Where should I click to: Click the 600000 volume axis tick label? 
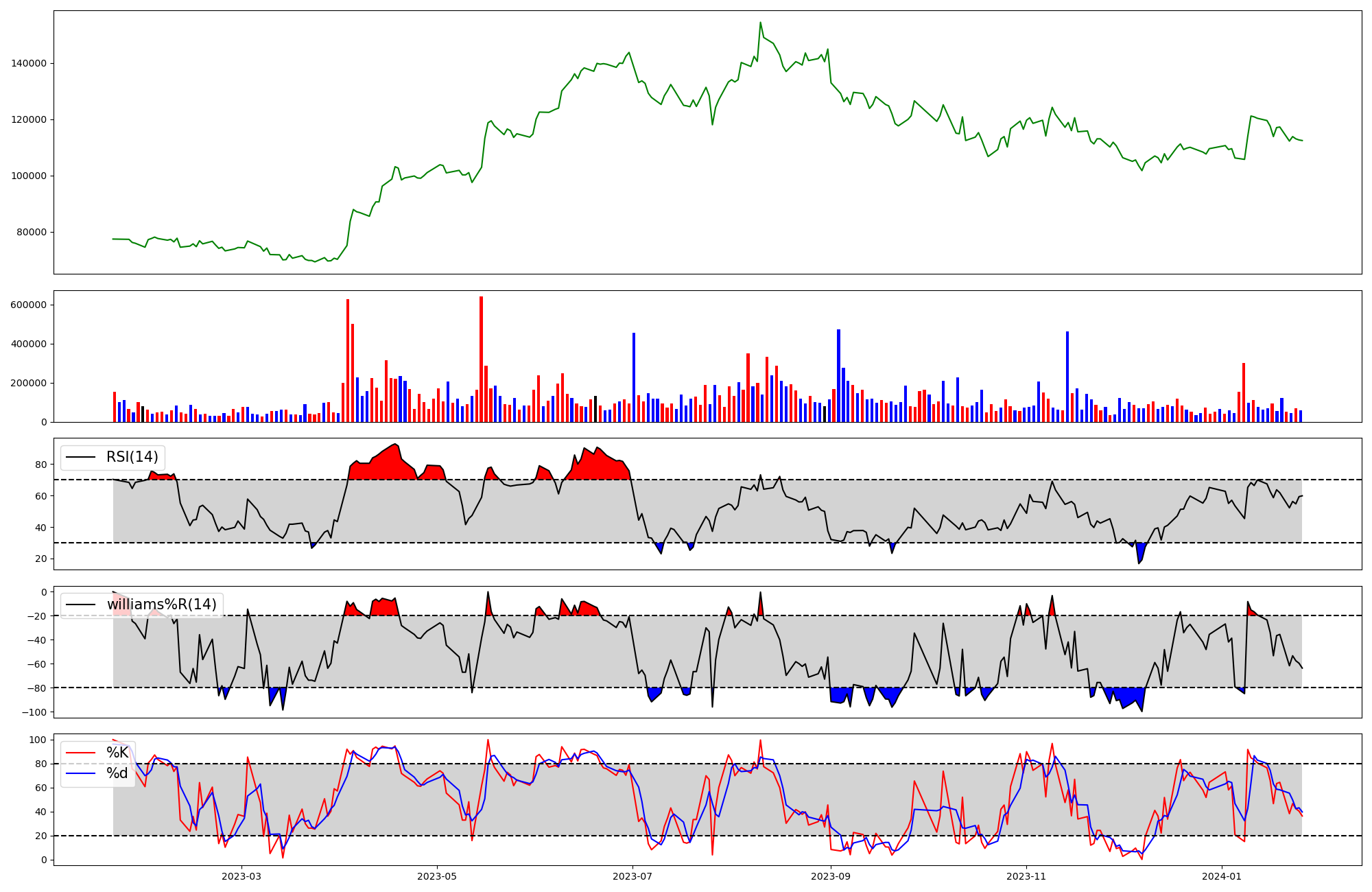tap(29, 305)
